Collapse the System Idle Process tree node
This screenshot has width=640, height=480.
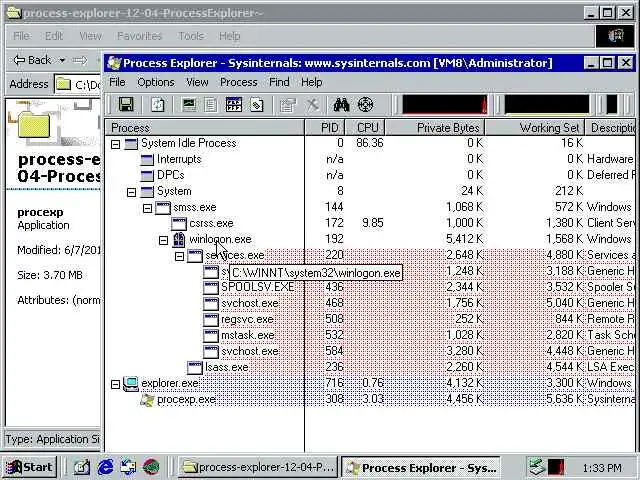point(116,144)
